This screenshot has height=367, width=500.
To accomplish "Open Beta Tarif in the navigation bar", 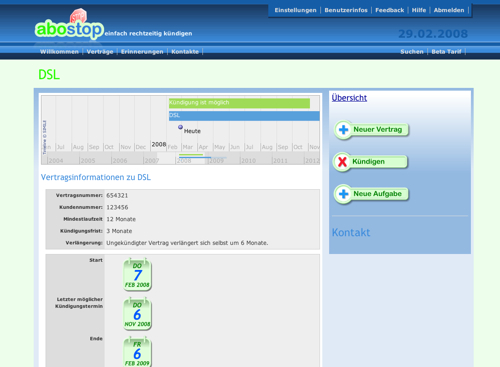I will [447, 52].
